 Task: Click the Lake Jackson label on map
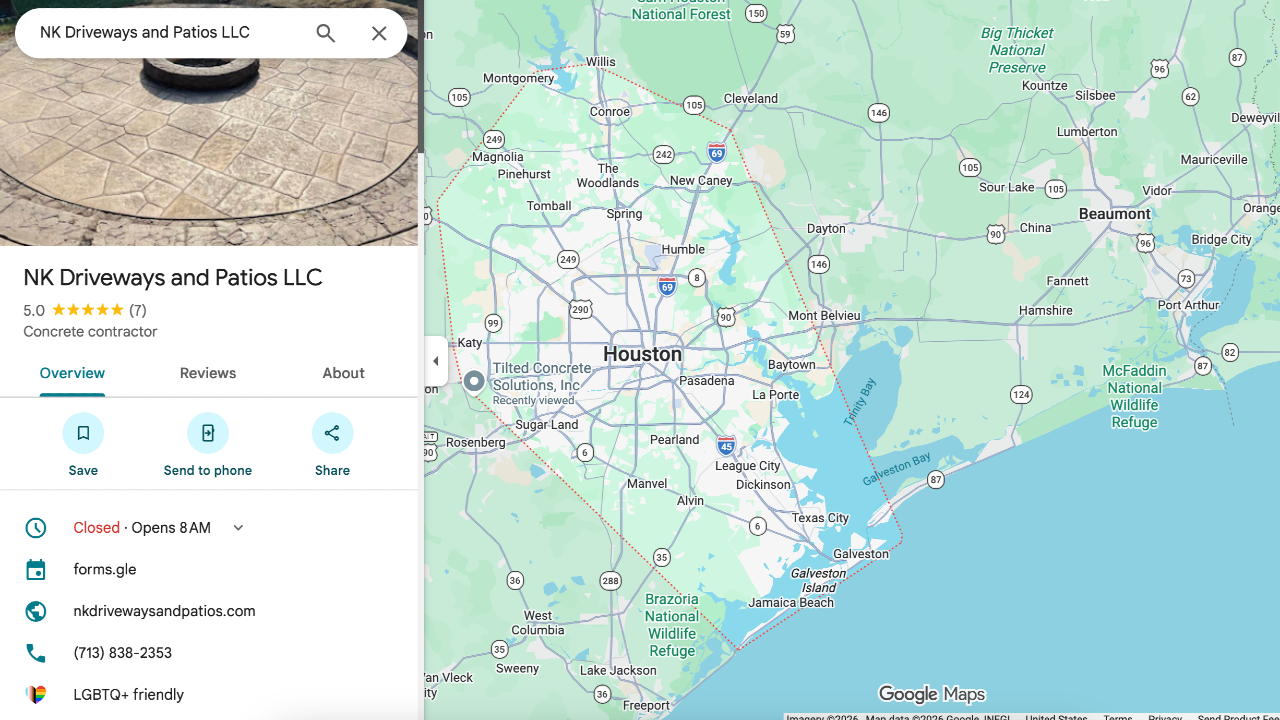coord(618,670)
